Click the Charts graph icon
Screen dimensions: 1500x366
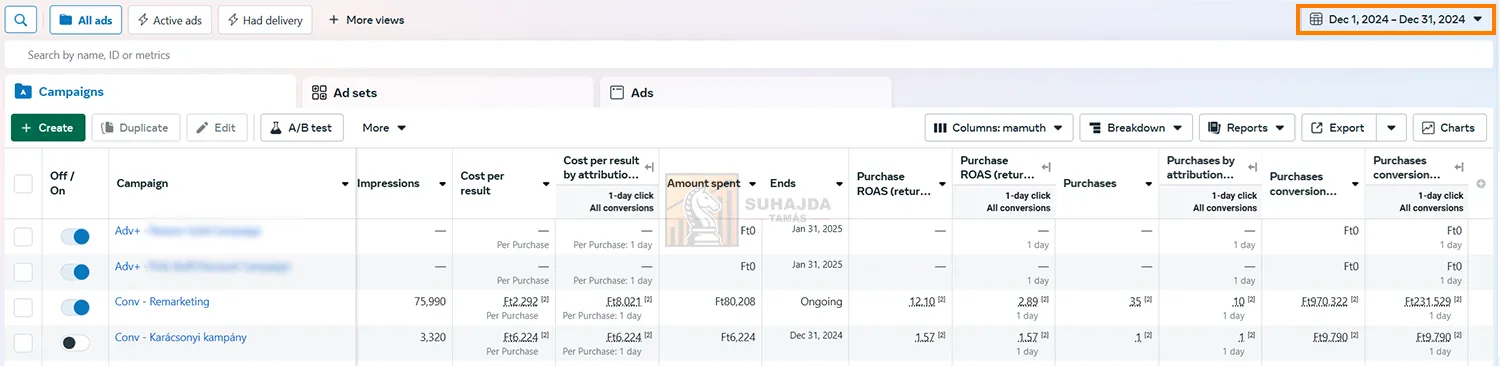tap(1429, 128)
